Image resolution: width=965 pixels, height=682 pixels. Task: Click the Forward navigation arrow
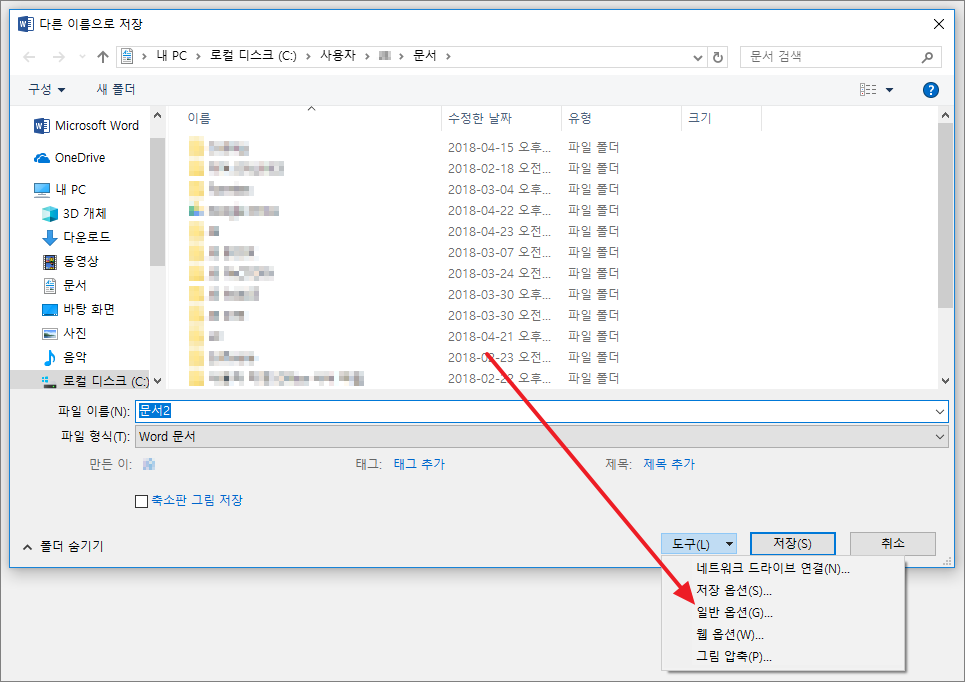(x=58, y=57)
